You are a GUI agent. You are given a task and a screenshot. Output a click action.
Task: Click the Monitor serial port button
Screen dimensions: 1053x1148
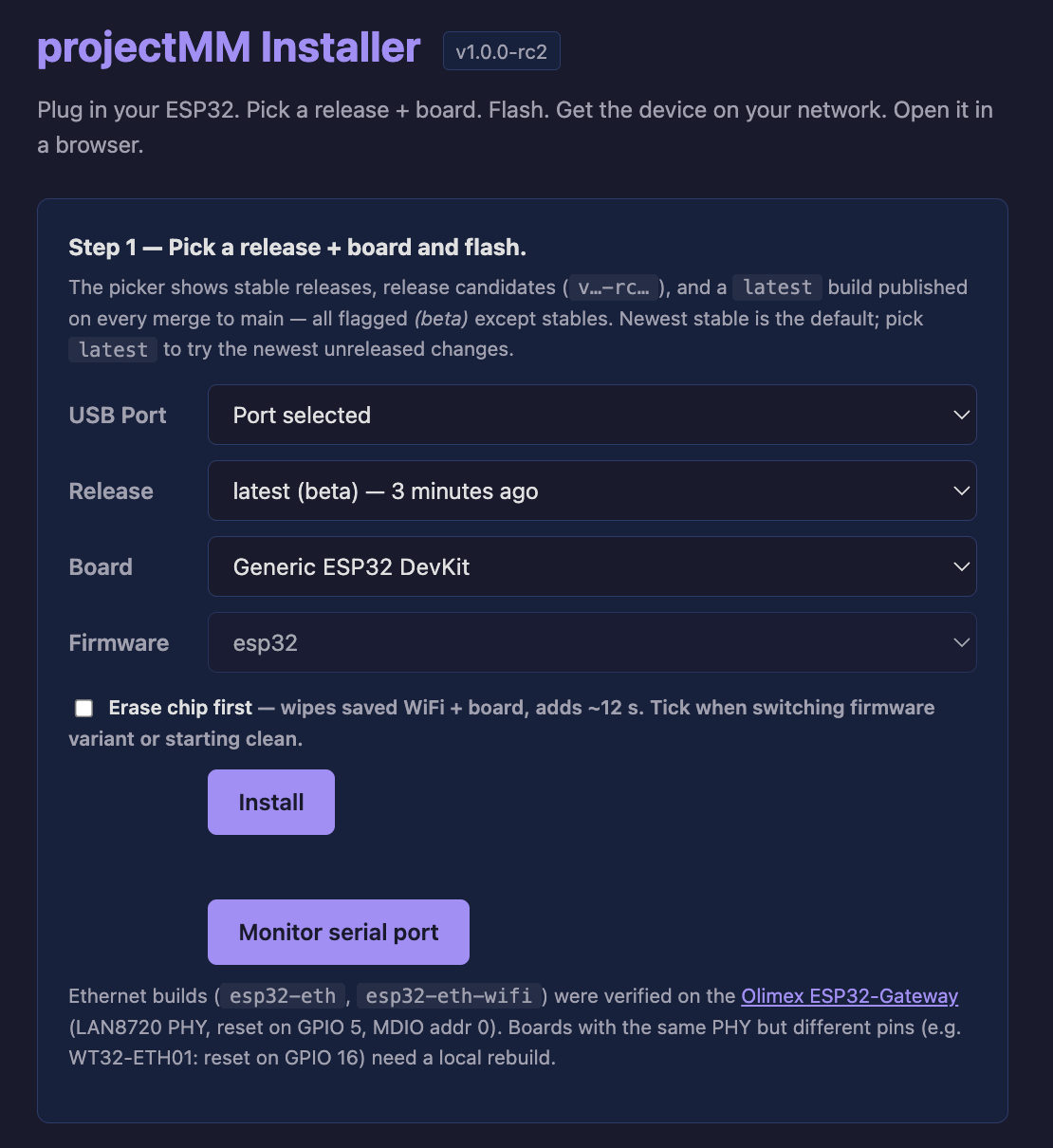coord(339,932)
